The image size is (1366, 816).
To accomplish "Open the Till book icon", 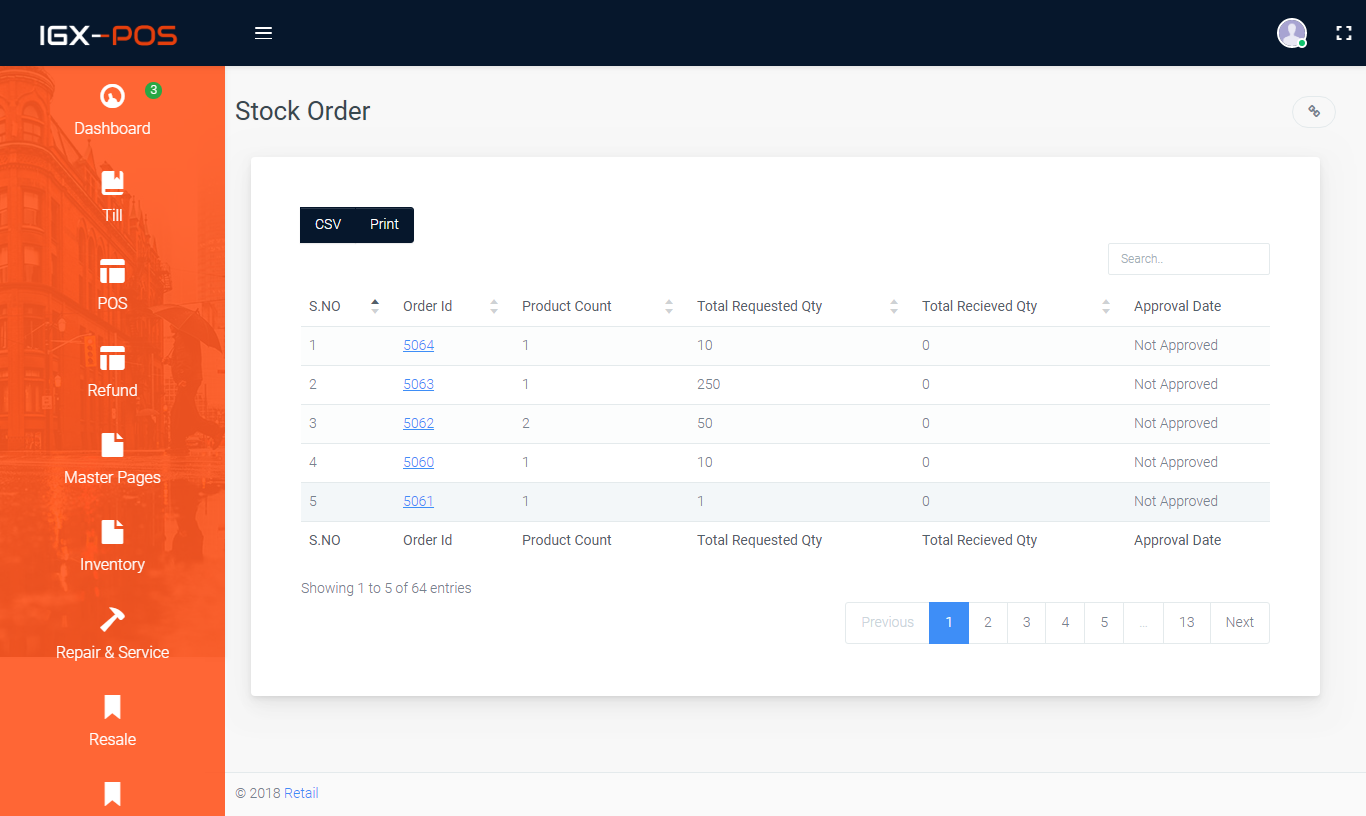I will pyautogui.click(x=112, y=183).
